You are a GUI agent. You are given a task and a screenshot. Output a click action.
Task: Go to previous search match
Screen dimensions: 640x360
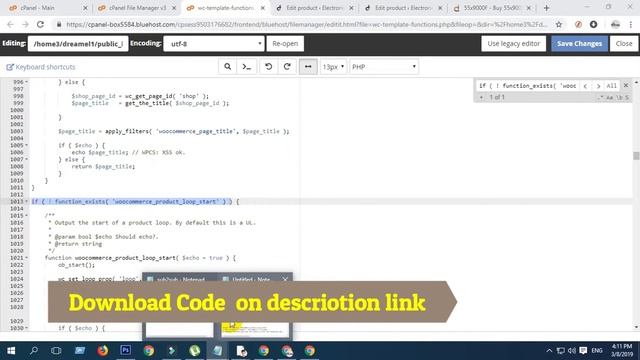pyautogui.click(x=585, y=86)
